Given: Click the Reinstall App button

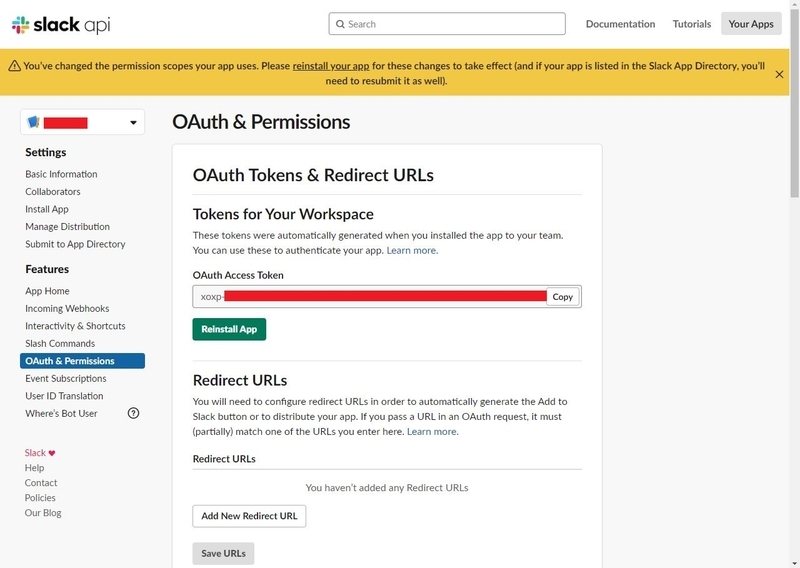Looking at the screenshot, I should (229, 329).
